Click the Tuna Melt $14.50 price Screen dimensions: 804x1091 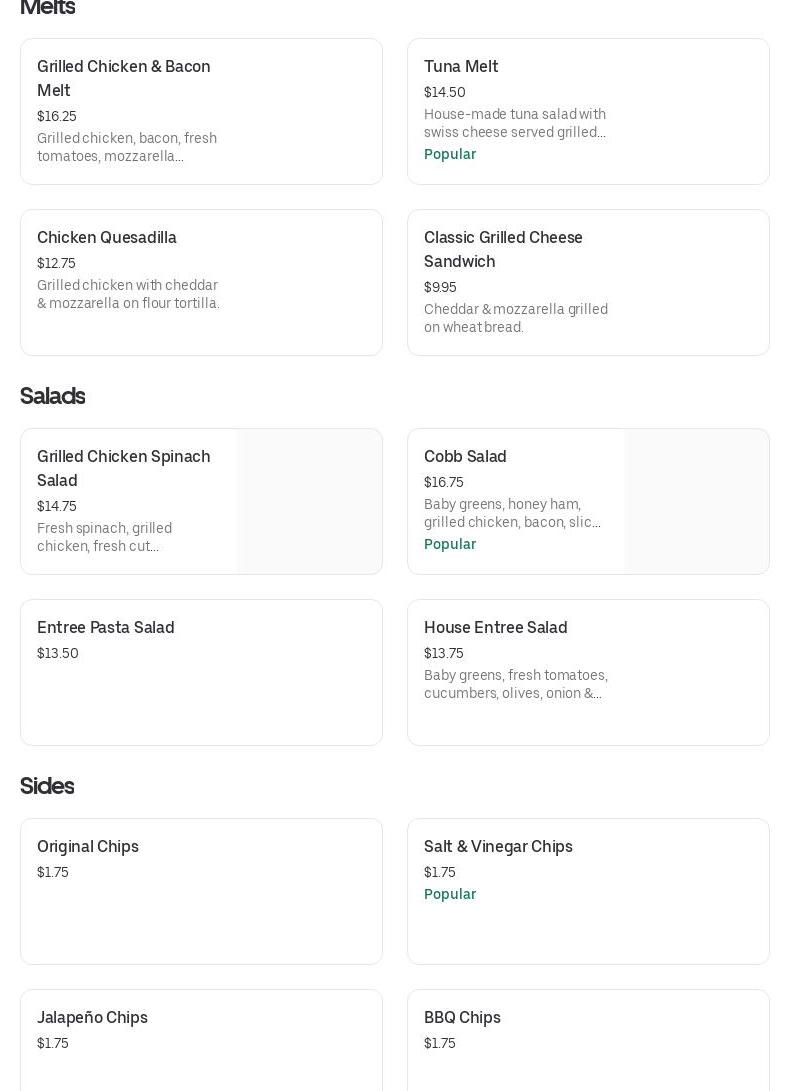[444, 92]
